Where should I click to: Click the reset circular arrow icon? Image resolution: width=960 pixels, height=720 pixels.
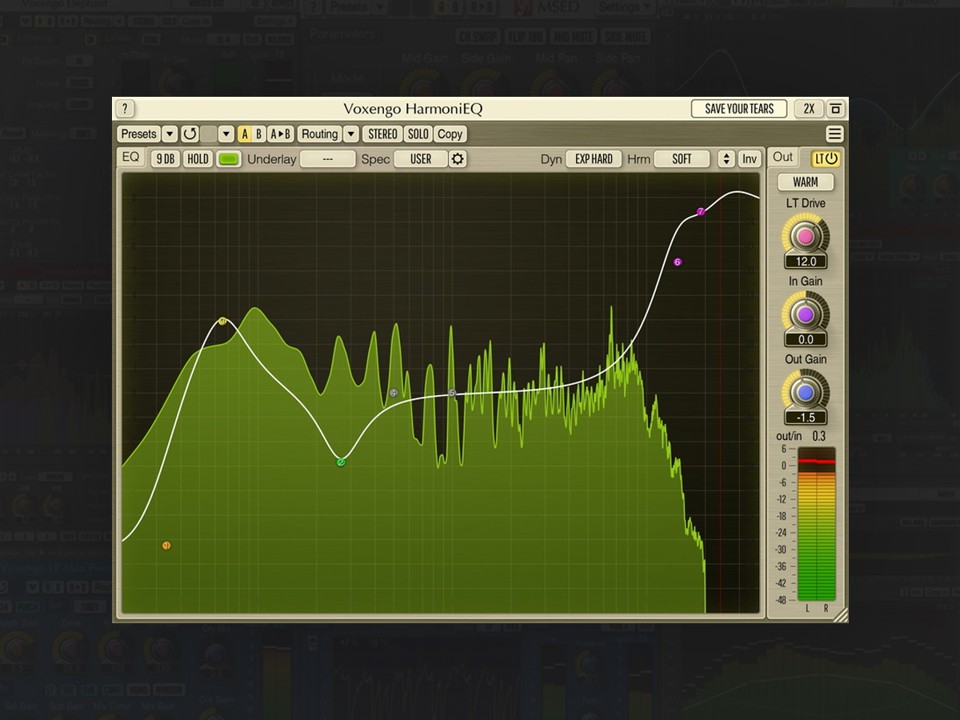click(190, 134)
